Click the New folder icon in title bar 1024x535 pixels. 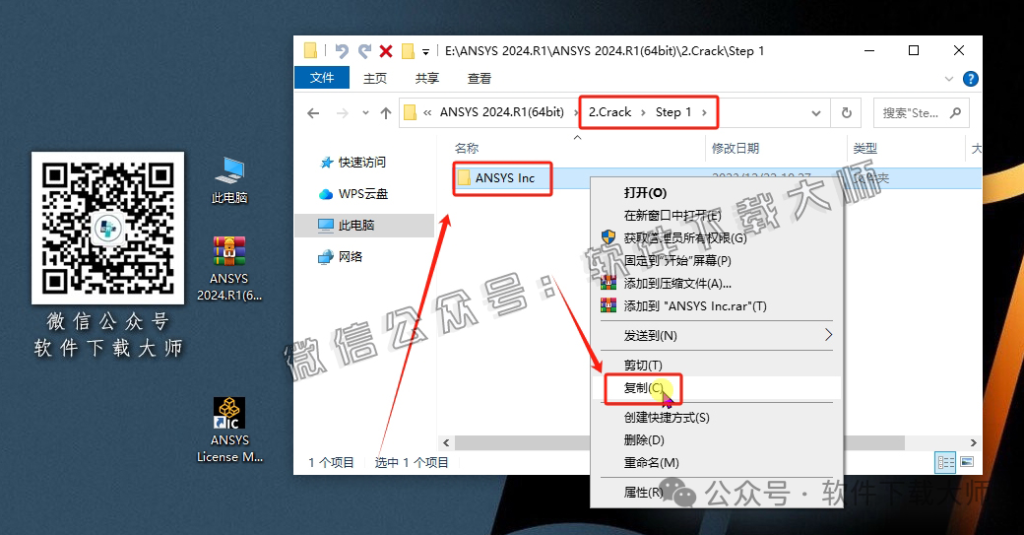pyautogui.click(x=408, y=51)
